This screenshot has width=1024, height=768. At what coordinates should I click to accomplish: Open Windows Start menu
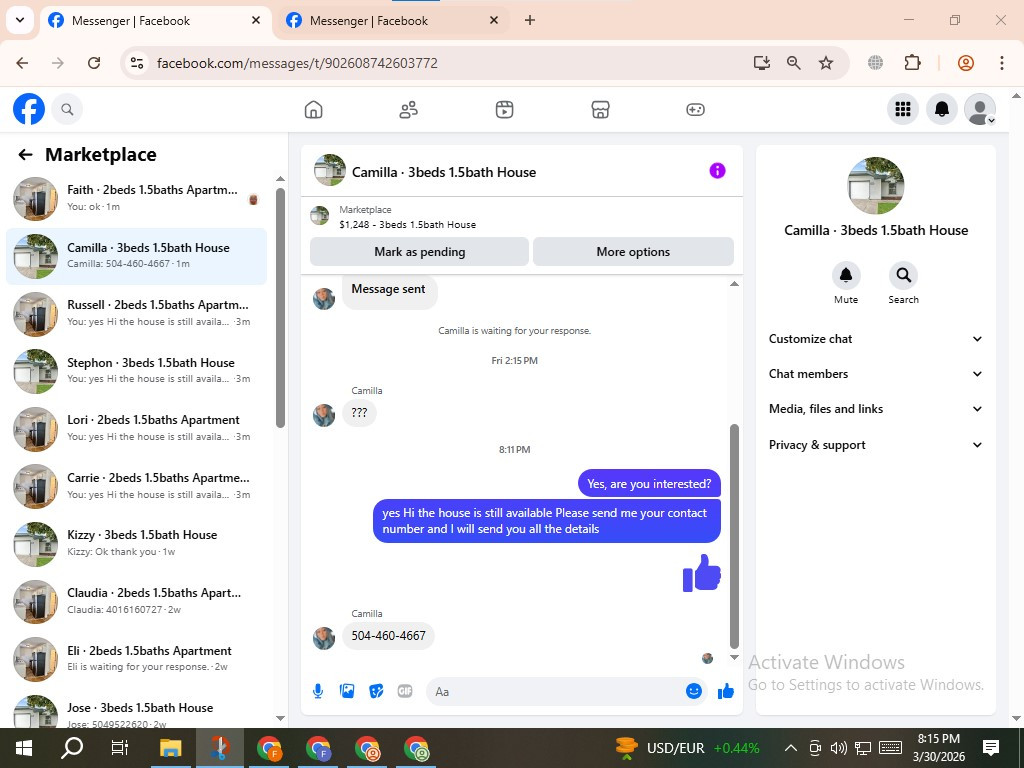pos(24,748)
